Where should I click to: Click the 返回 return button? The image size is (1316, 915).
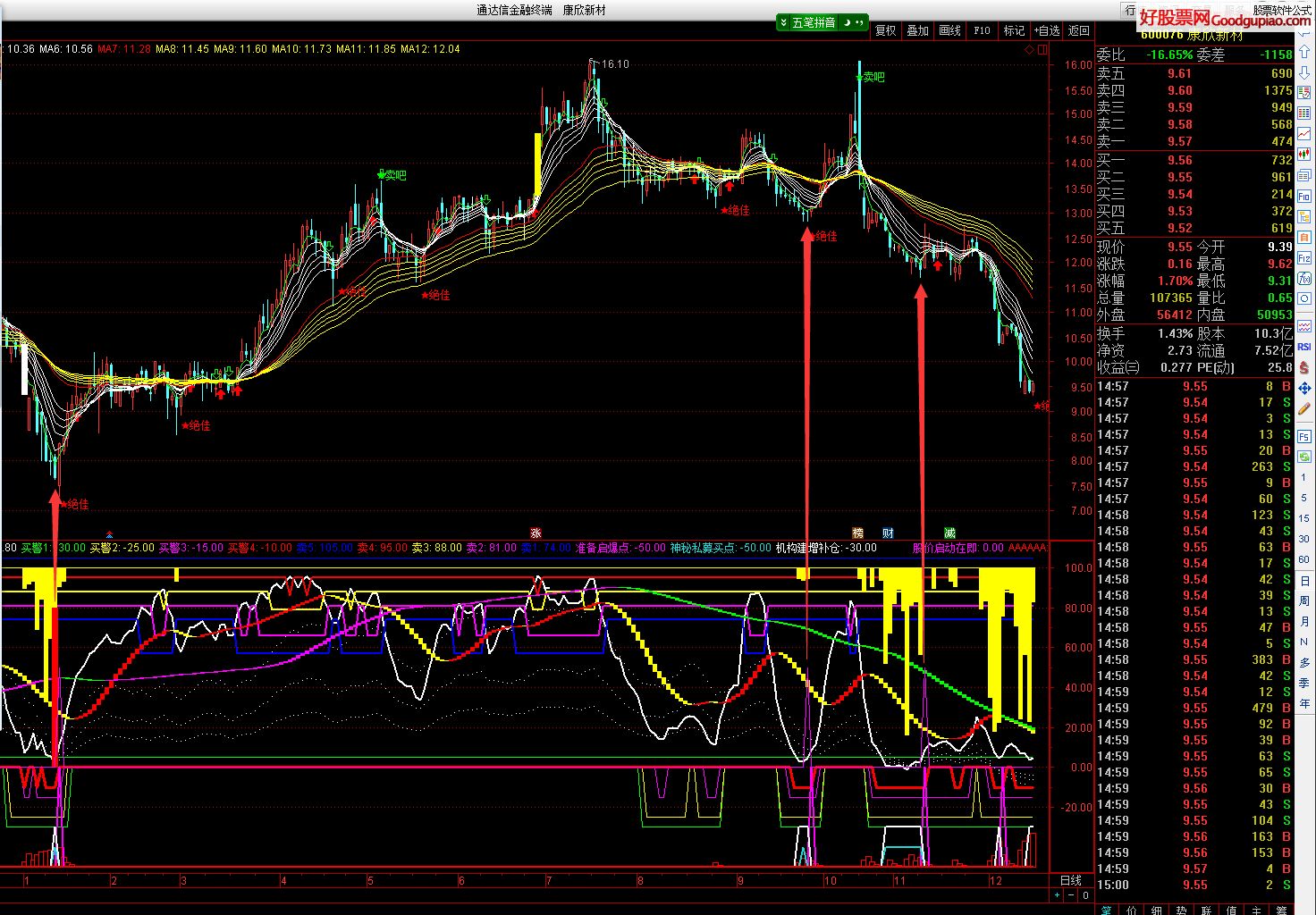point(1079,30)
